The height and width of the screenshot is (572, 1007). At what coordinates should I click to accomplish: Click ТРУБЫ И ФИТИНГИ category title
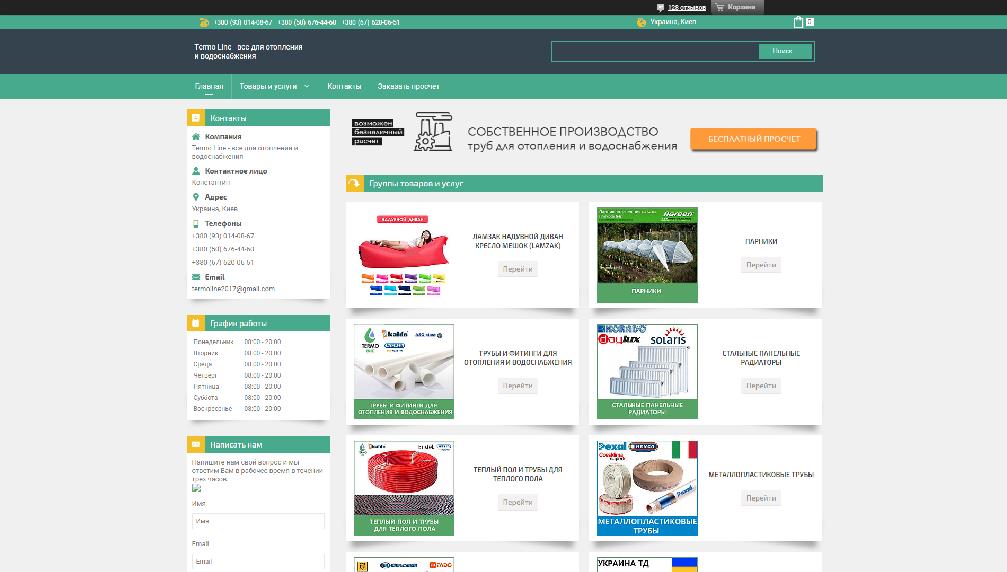coord(518,358)
